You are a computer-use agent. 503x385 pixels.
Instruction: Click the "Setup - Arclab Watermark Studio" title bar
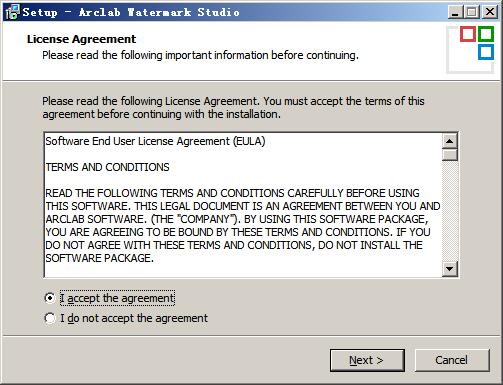click(131, 12)
